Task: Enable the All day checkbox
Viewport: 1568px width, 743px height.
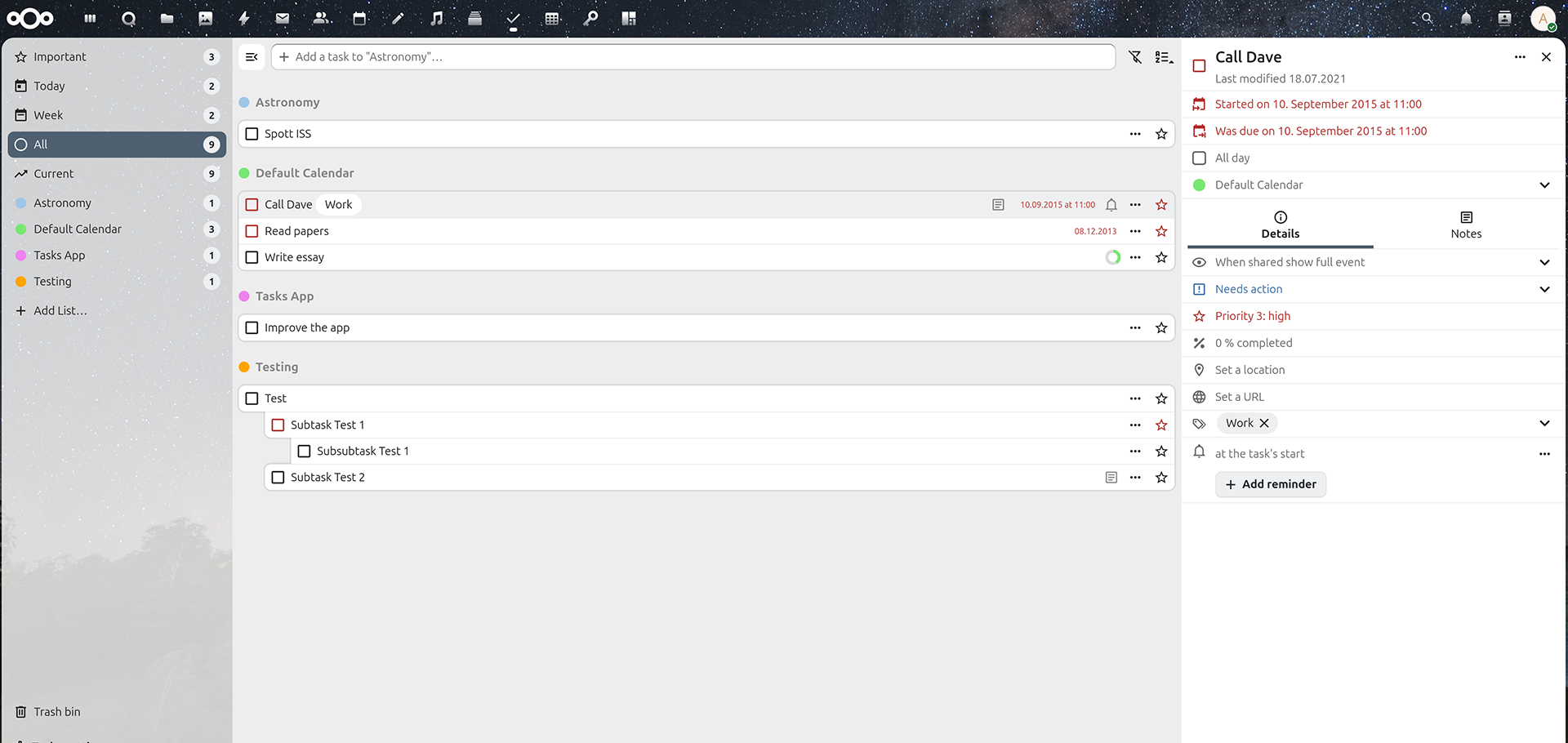Action: [1199, 158]
